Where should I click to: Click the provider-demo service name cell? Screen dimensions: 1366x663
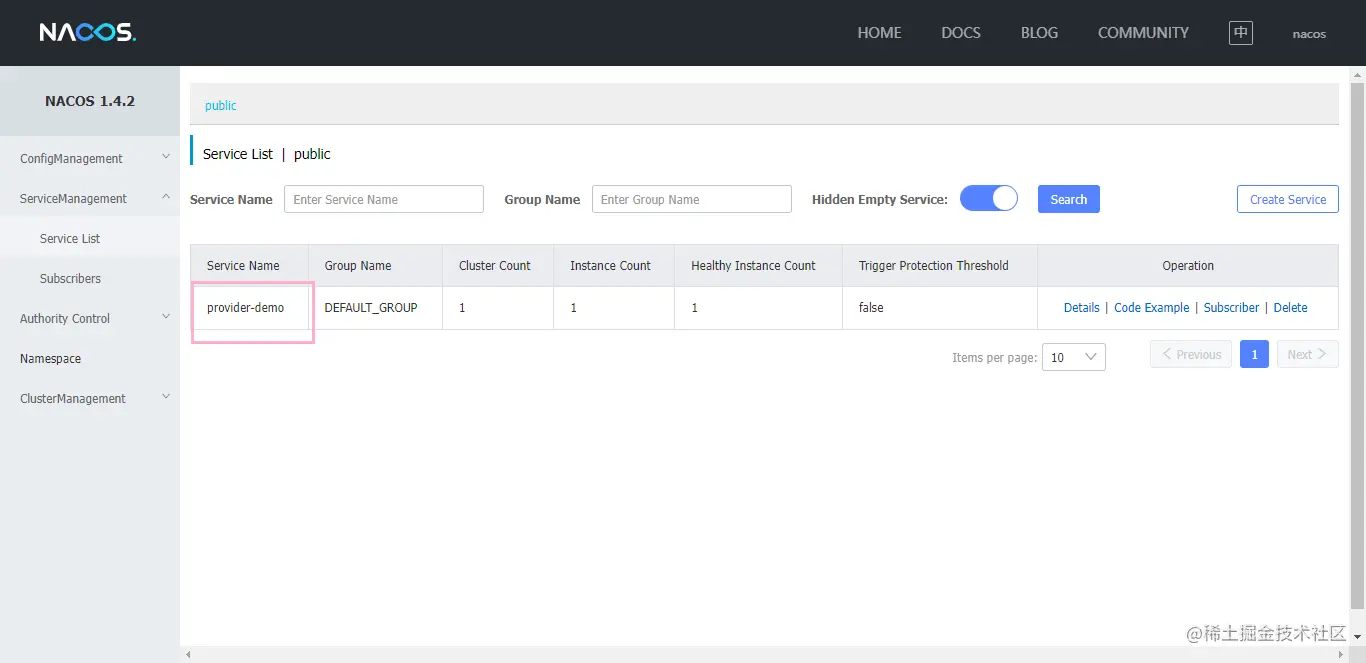pyautogui.click(x=249, y=308)
